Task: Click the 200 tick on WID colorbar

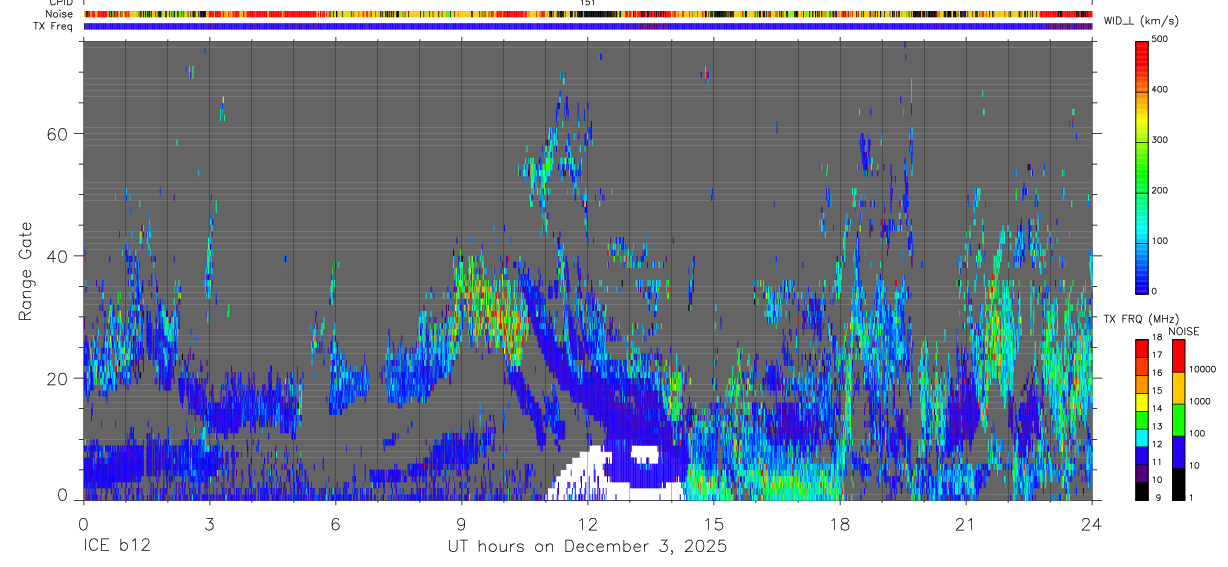Action: tap(1161, 190)
